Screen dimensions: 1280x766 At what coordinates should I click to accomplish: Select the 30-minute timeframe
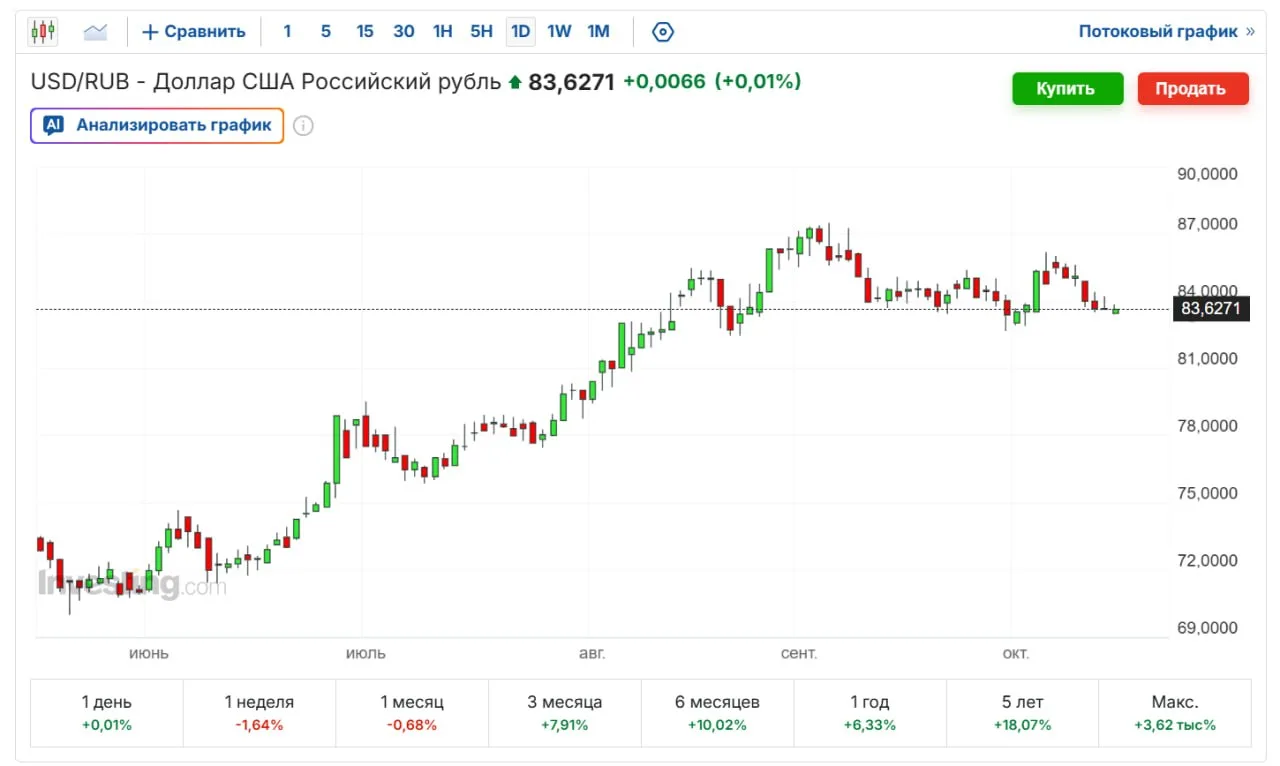click(404, 32)
